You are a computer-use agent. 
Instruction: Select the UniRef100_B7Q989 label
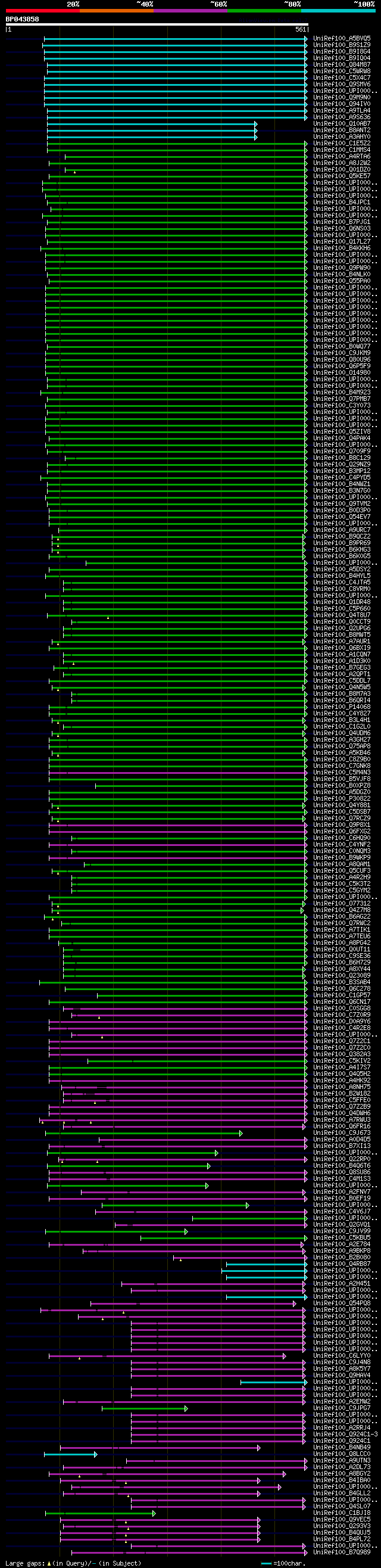(x=342, y=1551)
